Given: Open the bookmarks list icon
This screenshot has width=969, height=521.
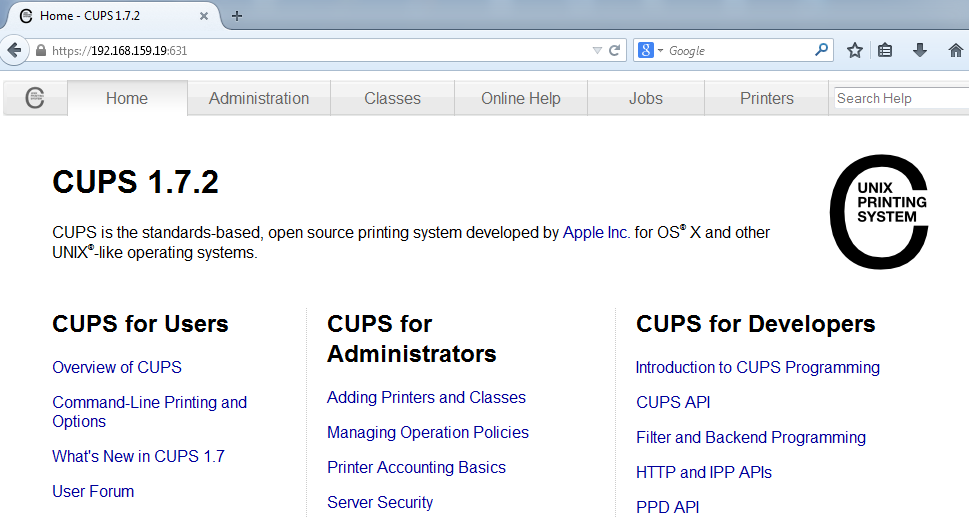Looking at the screenshot, I should [x=885, y=50].
